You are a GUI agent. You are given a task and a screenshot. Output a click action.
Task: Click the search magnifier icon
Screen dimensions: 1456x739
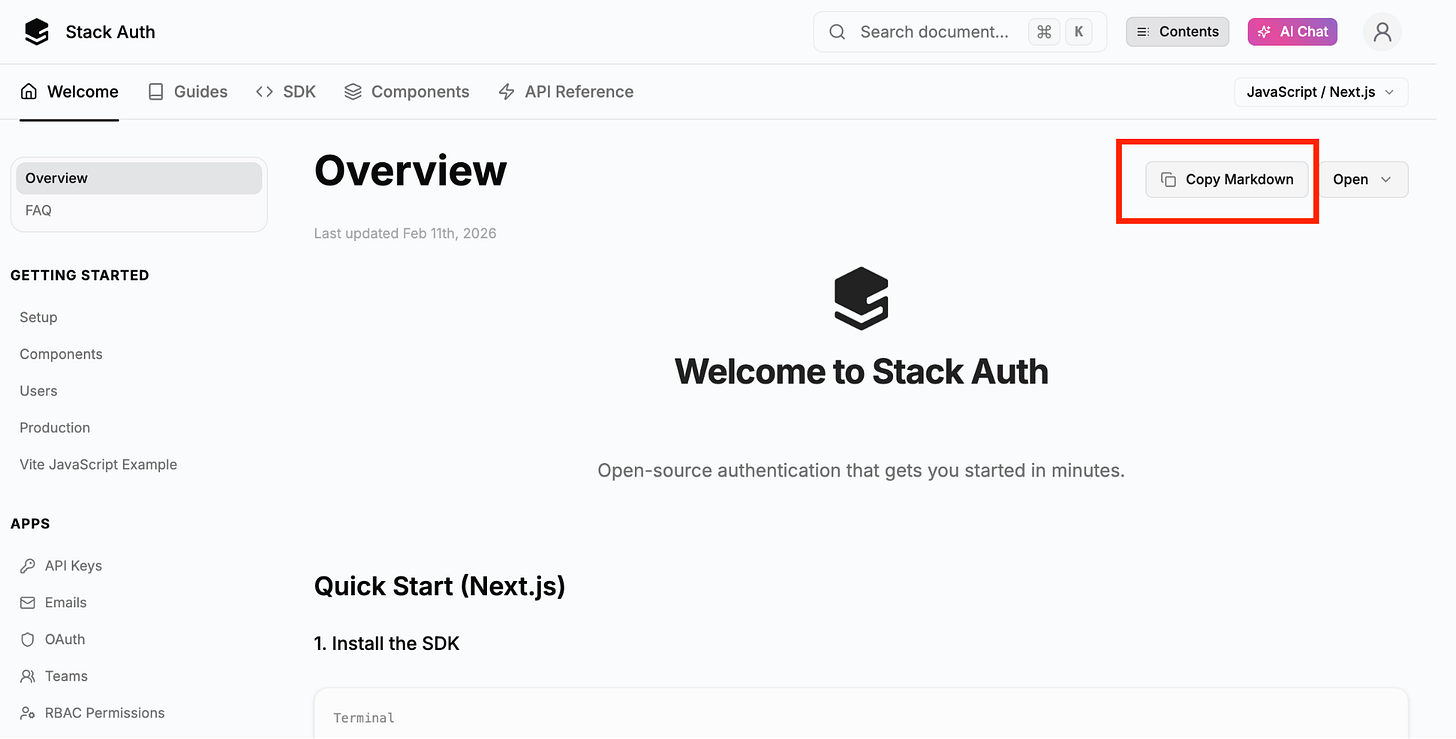click(x=838, y=32)
